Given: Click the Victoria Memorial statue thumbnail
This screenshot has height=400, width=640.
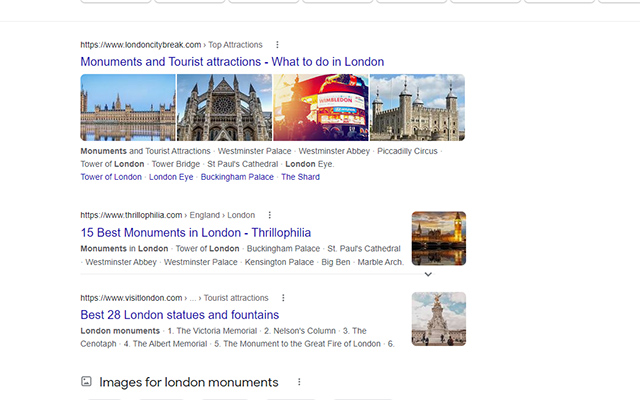Looking at the screenshot, I should point(439,319).
